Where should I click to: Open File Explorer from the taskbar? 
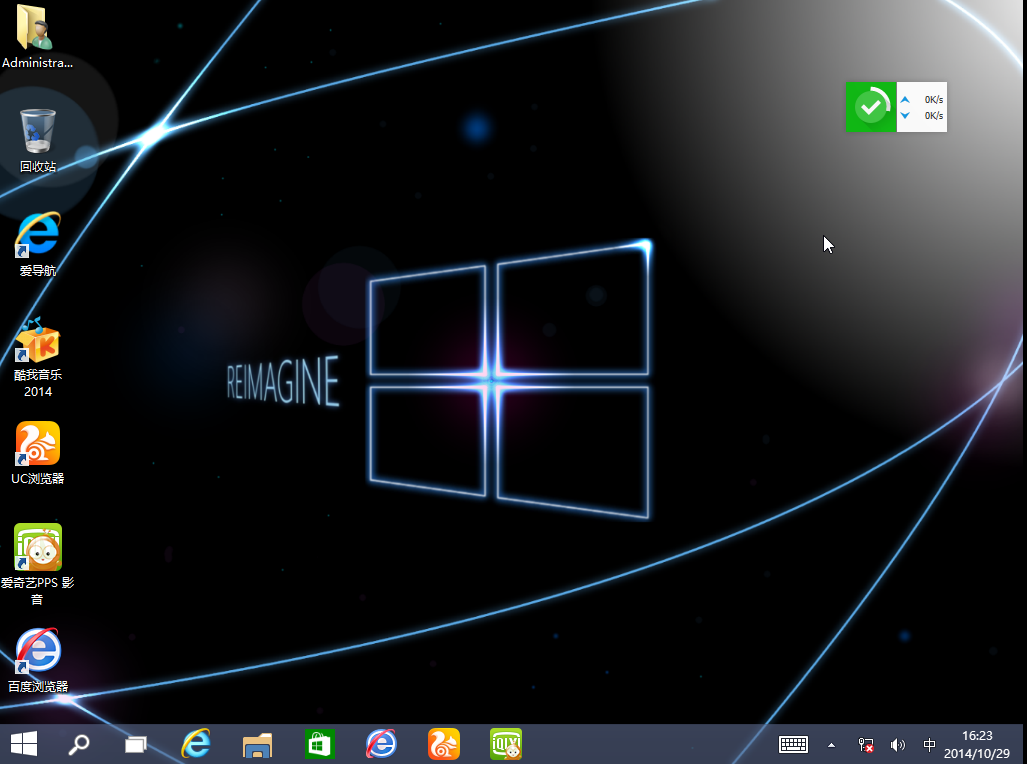257,745
